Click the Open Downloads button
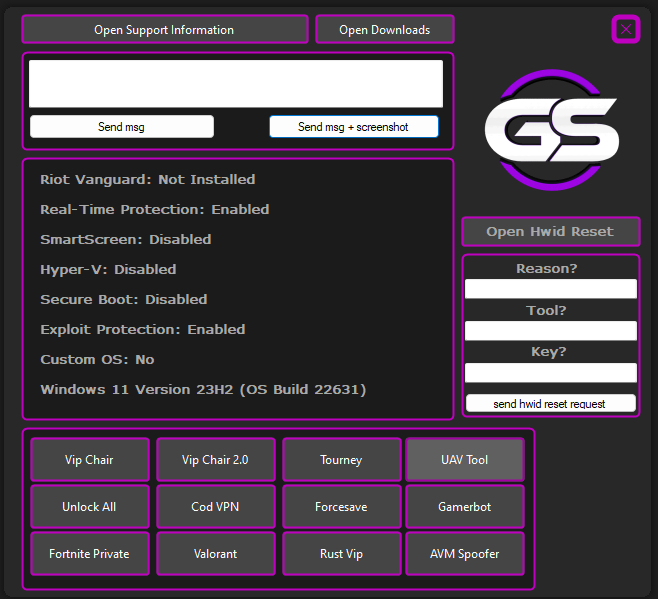 [x=384, y=30]
